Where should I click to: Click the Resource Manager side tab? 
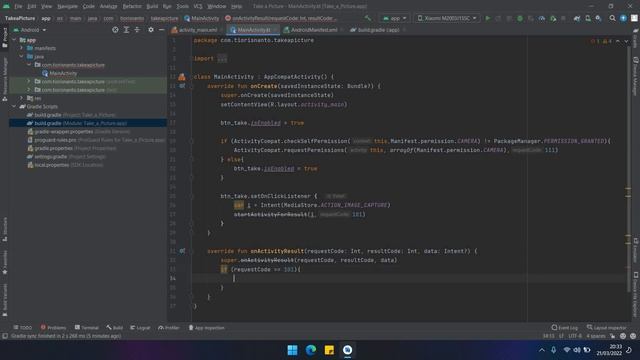coord(5,79)
